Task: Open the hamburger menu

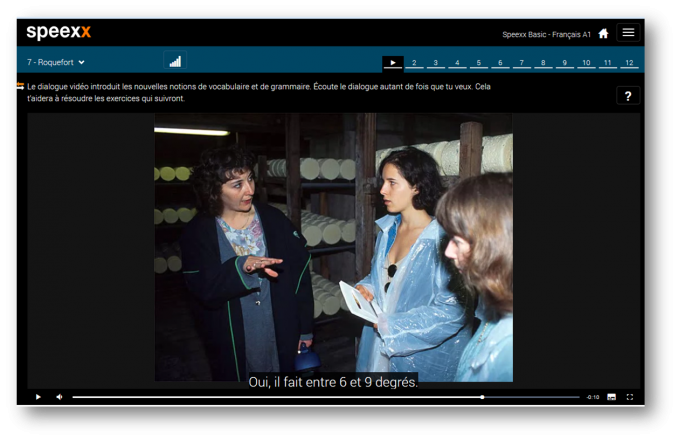Action: (628, 32)
